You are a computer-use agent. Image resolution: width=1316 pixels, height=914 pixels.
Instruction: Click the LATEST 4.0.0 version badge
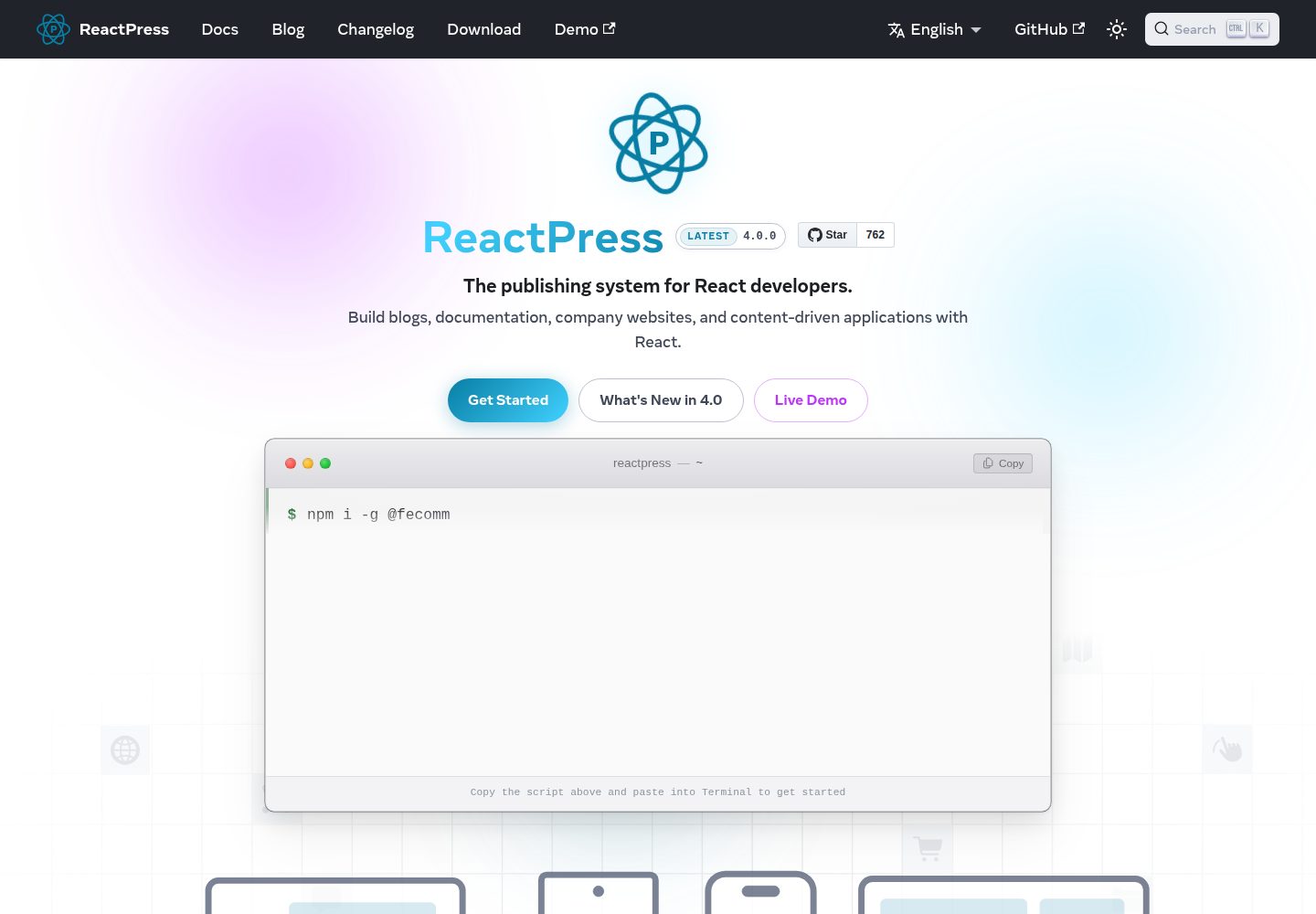[x=730, y=236]
